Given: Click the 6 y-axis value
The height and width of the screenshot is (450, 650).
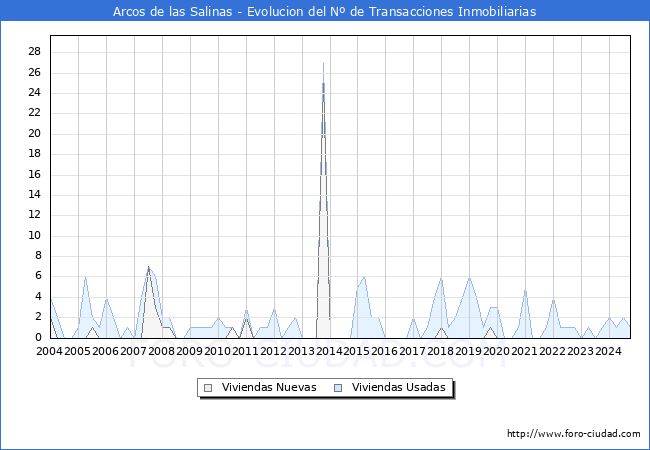Looking at the screenshot, I should [39, 276].
